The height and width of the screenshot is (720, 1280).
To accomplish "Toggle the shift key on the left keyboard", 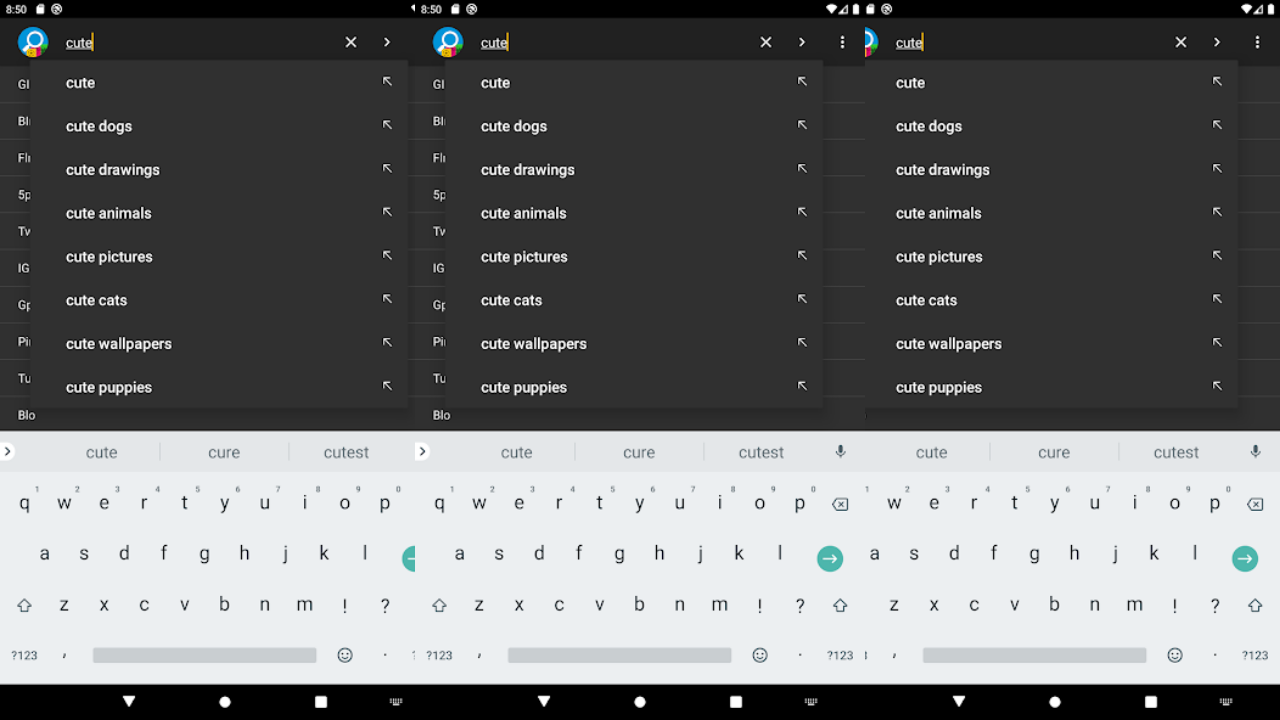I will [x=24, y=605].
